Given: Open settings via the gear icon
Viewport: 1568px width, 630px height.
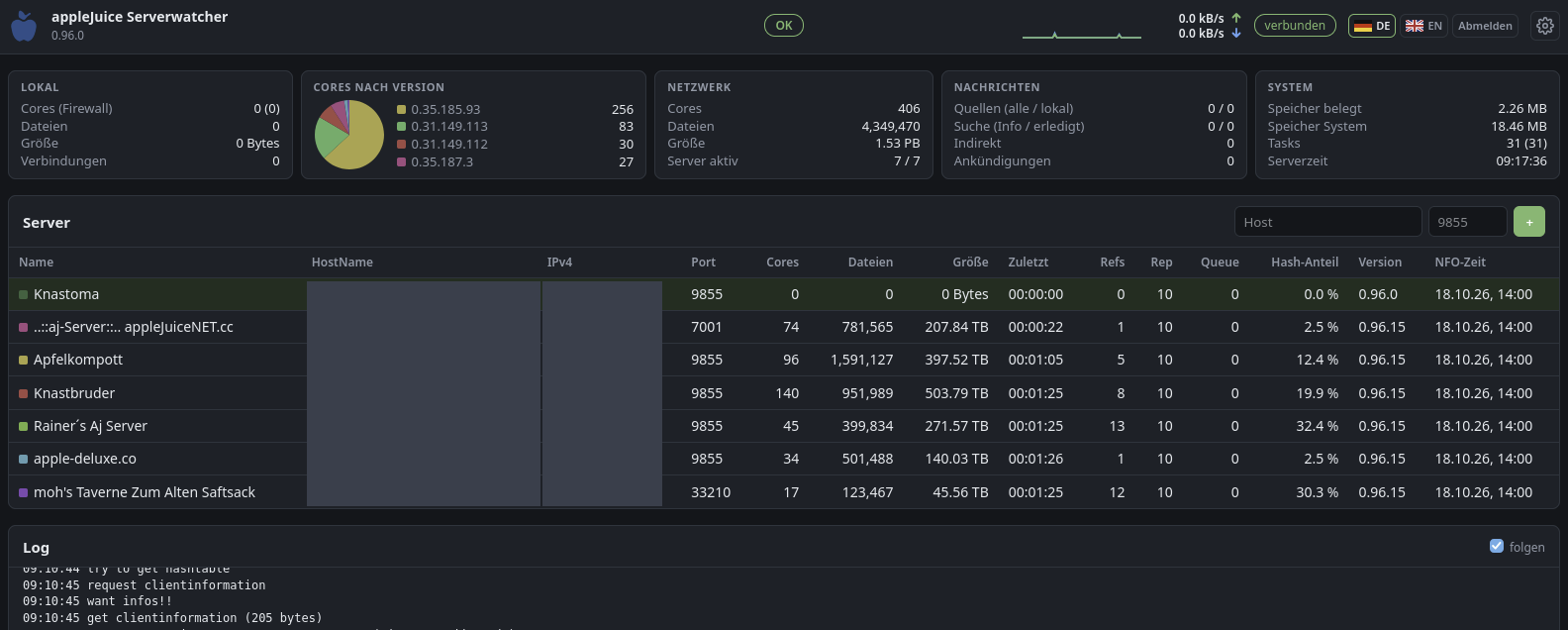Looking at the screenshot, I should tap(1545, 26).
